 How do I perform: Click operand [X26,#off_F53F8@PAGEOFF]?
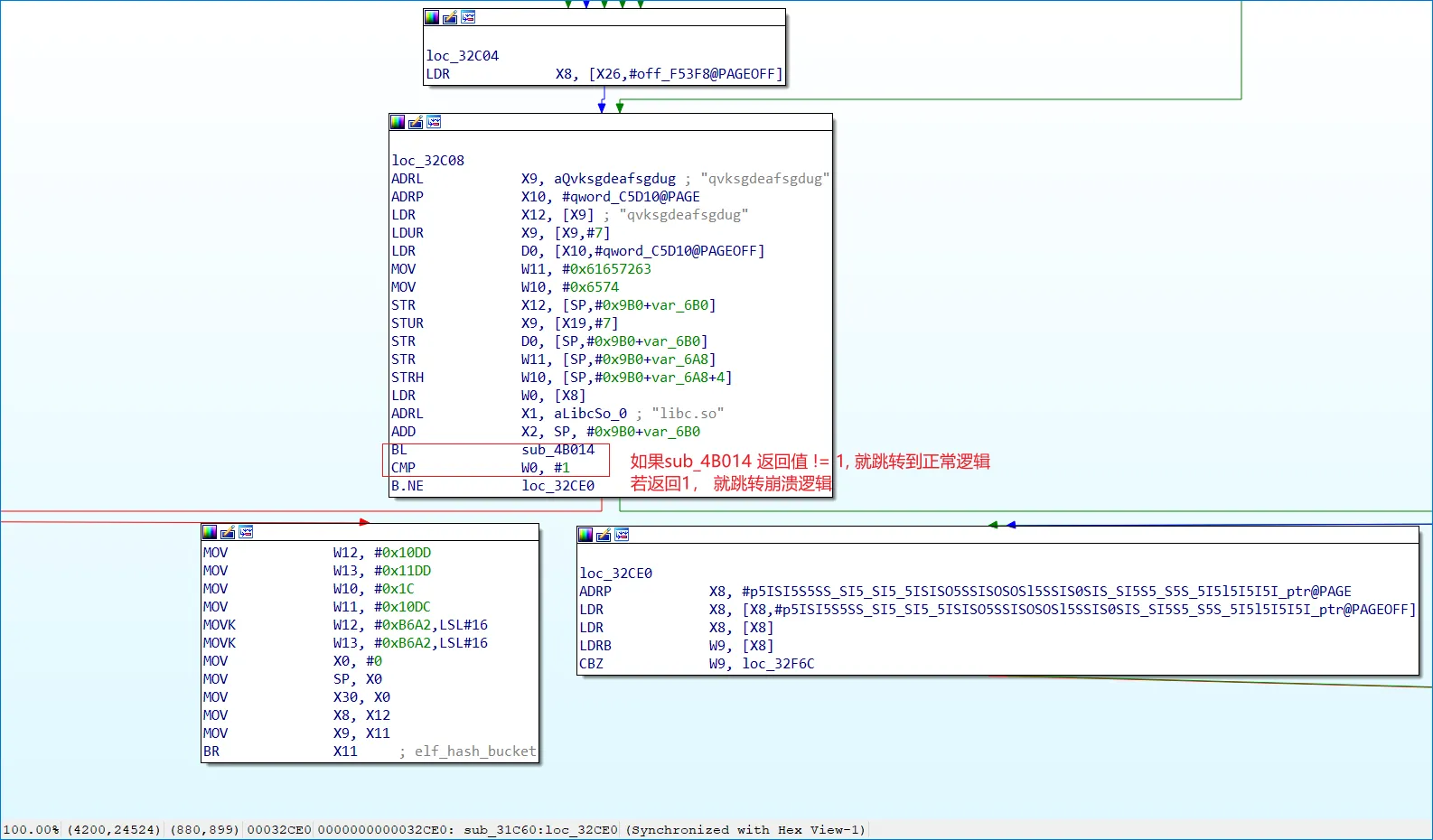(686, 74)
